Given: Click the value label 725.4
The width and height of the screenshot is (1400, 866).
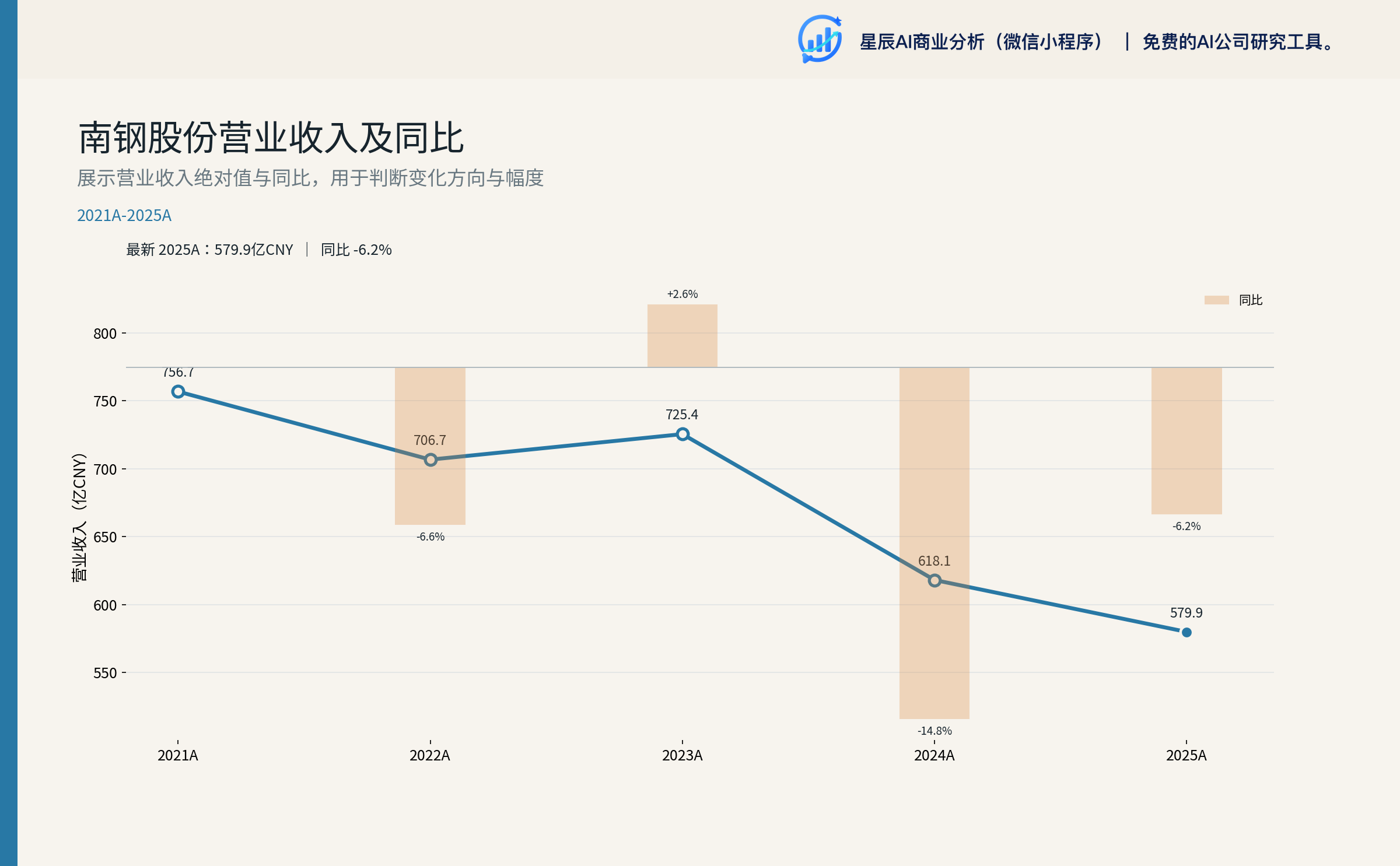Looking at the screenshot, I should coord(682,415).
